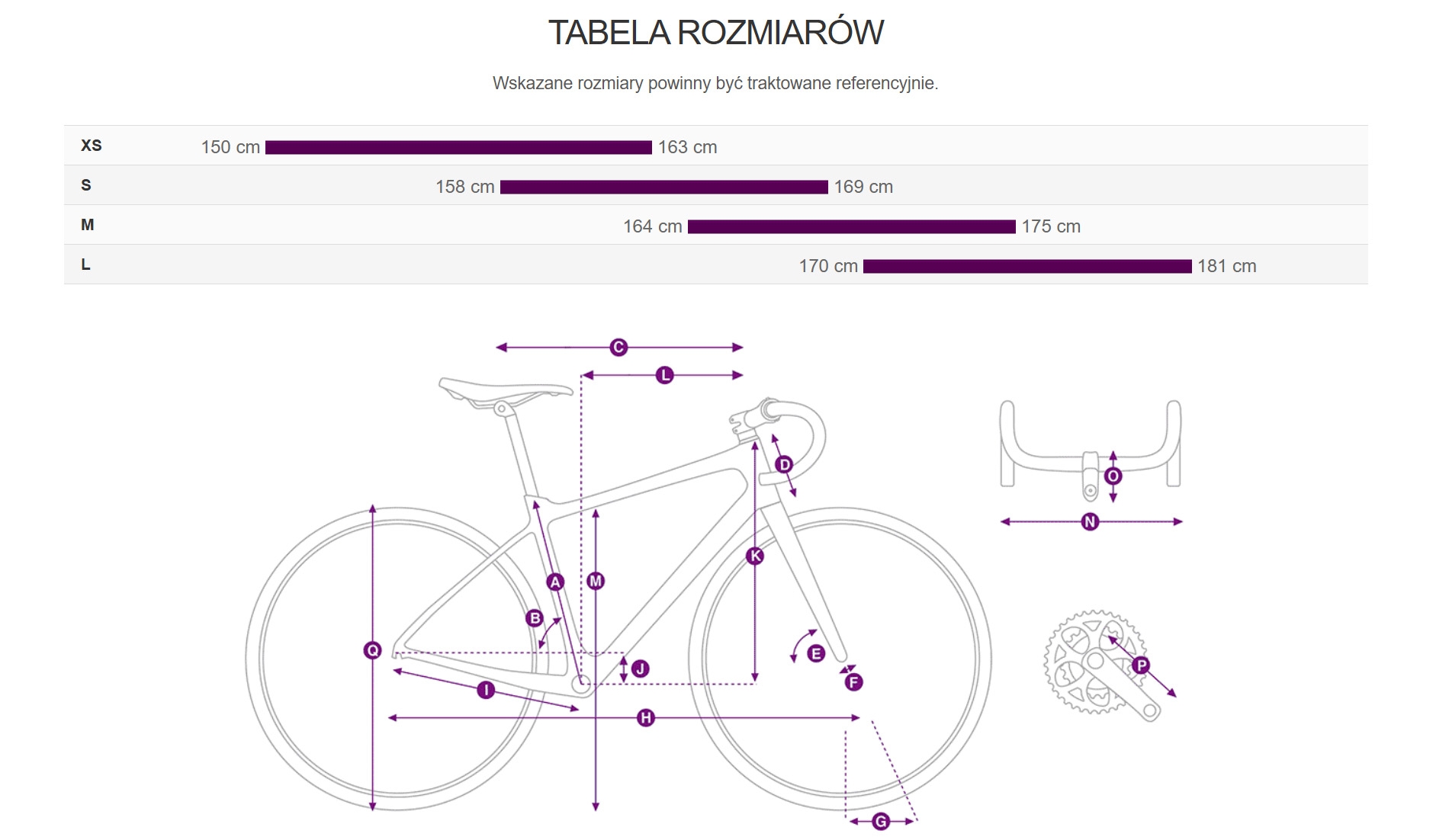The image size is (1449, 840).
Task: Select the K marker on the frame
Action: tap(755, 556)
